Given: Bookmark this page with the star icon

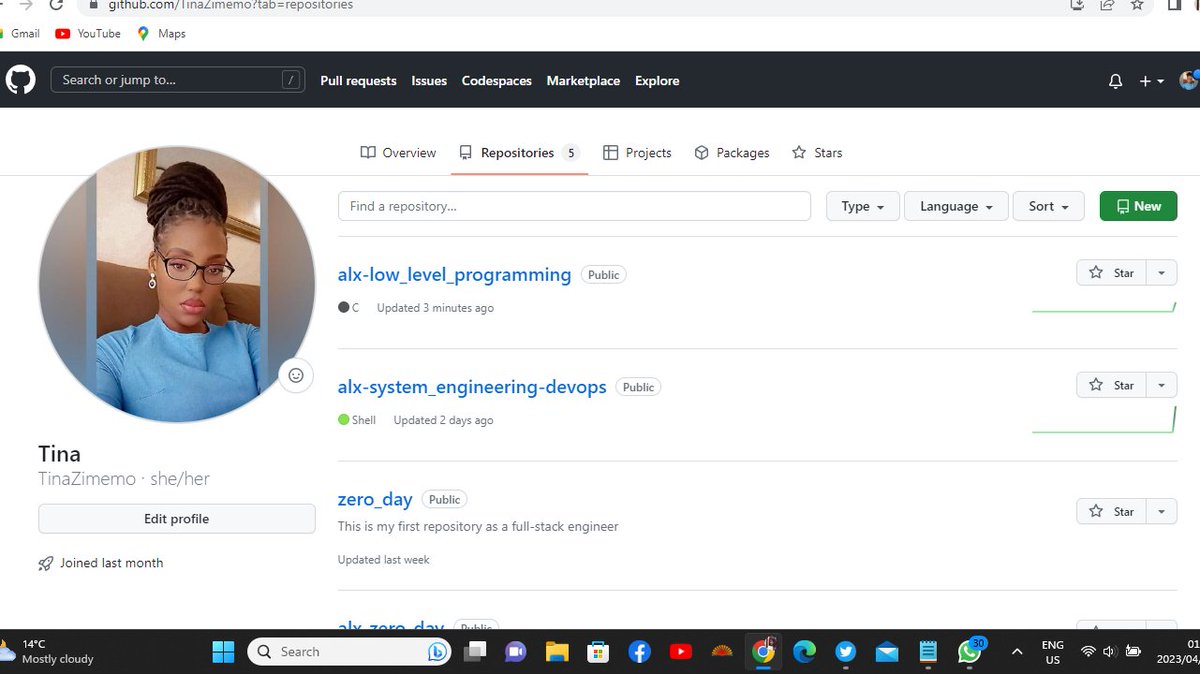Looking at the screenshot, I should [x=1137, y=5].
